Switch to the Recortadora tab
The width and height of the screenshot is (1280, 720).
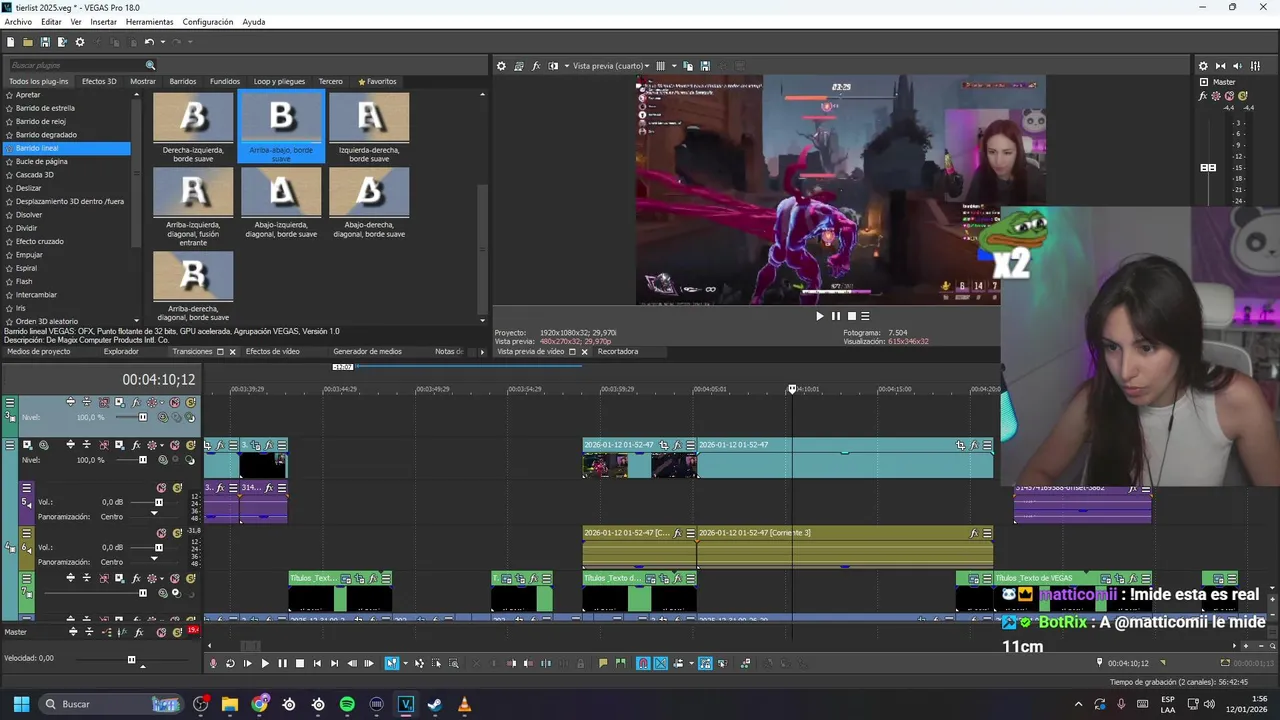click(x=617, y=351)
